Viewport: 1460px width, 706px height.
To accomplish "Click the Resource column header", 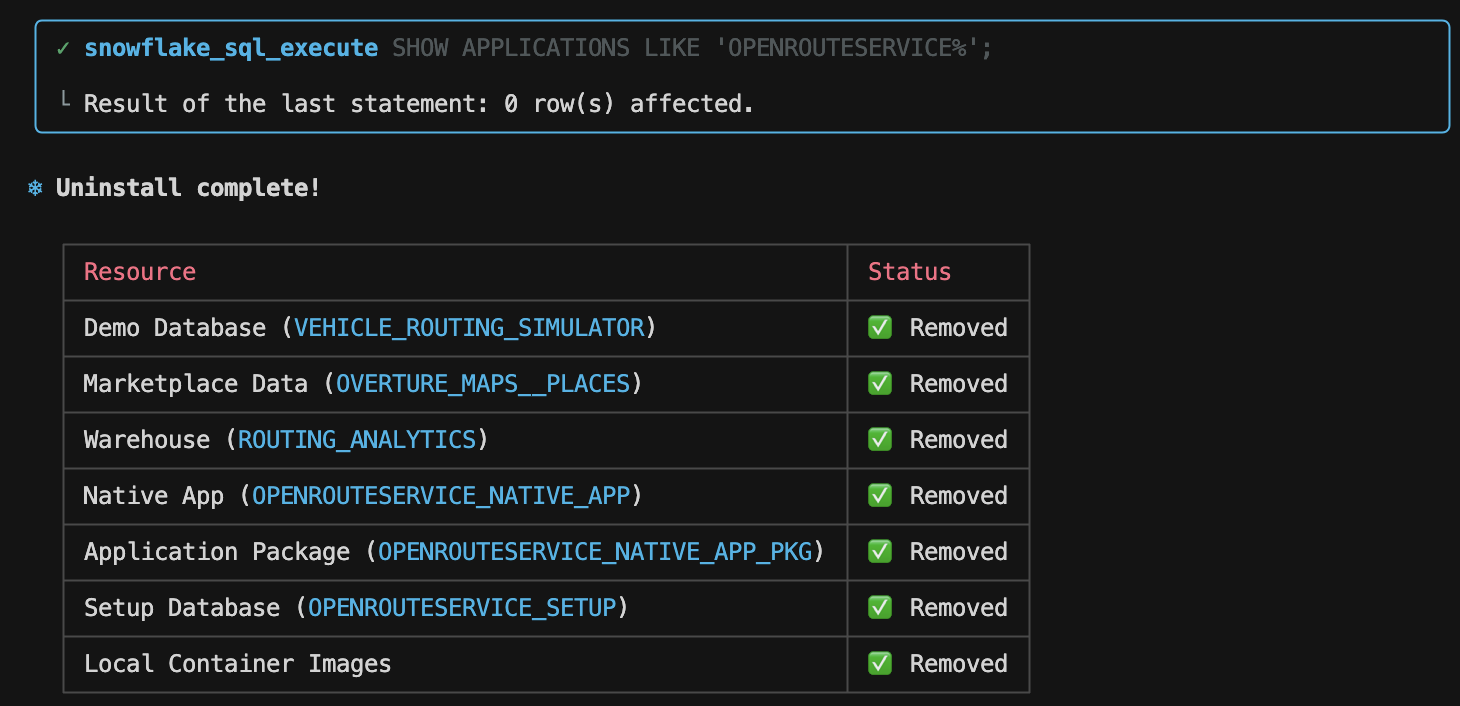I will point(140,272).
